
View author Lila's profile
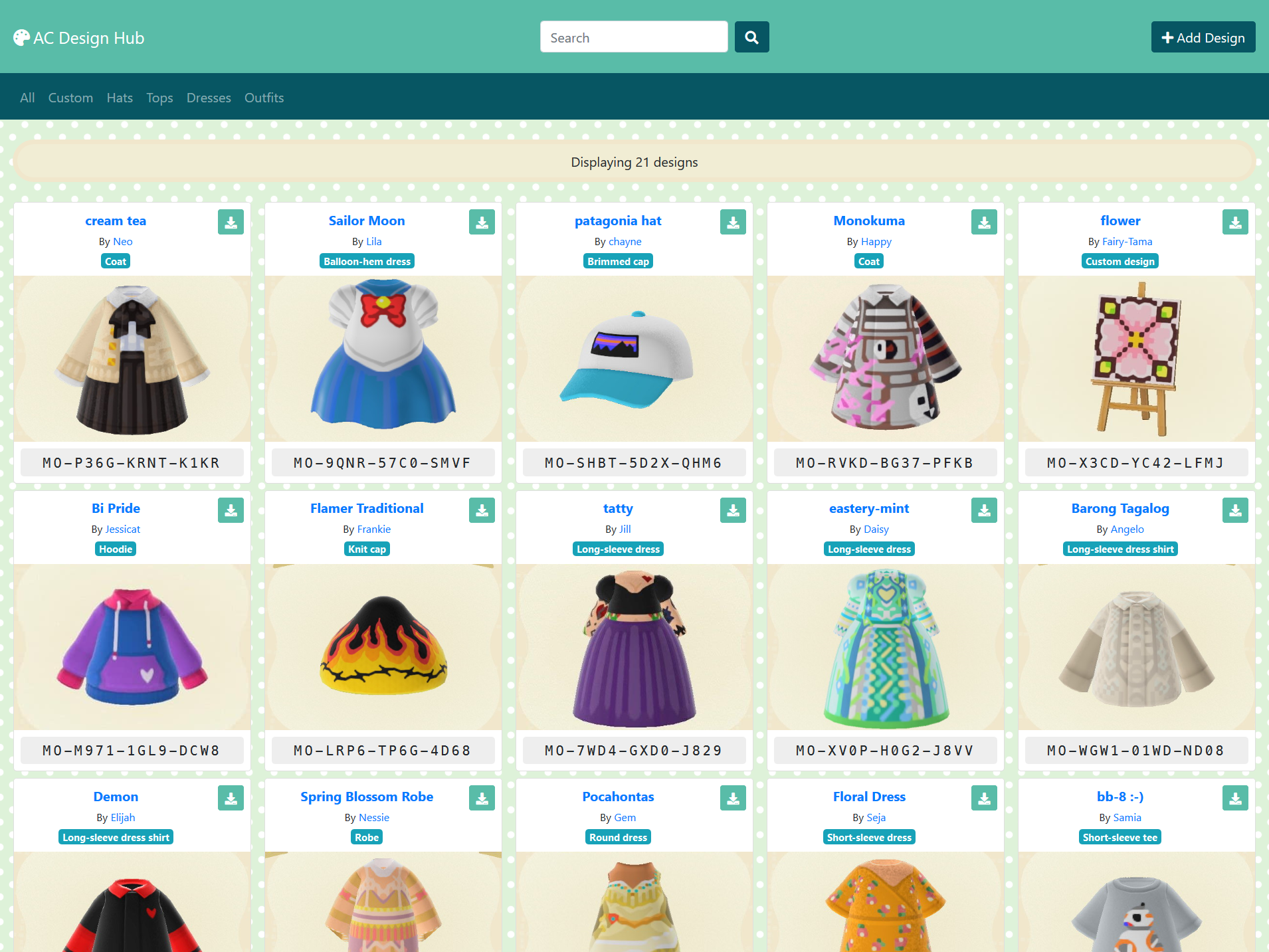374,242
